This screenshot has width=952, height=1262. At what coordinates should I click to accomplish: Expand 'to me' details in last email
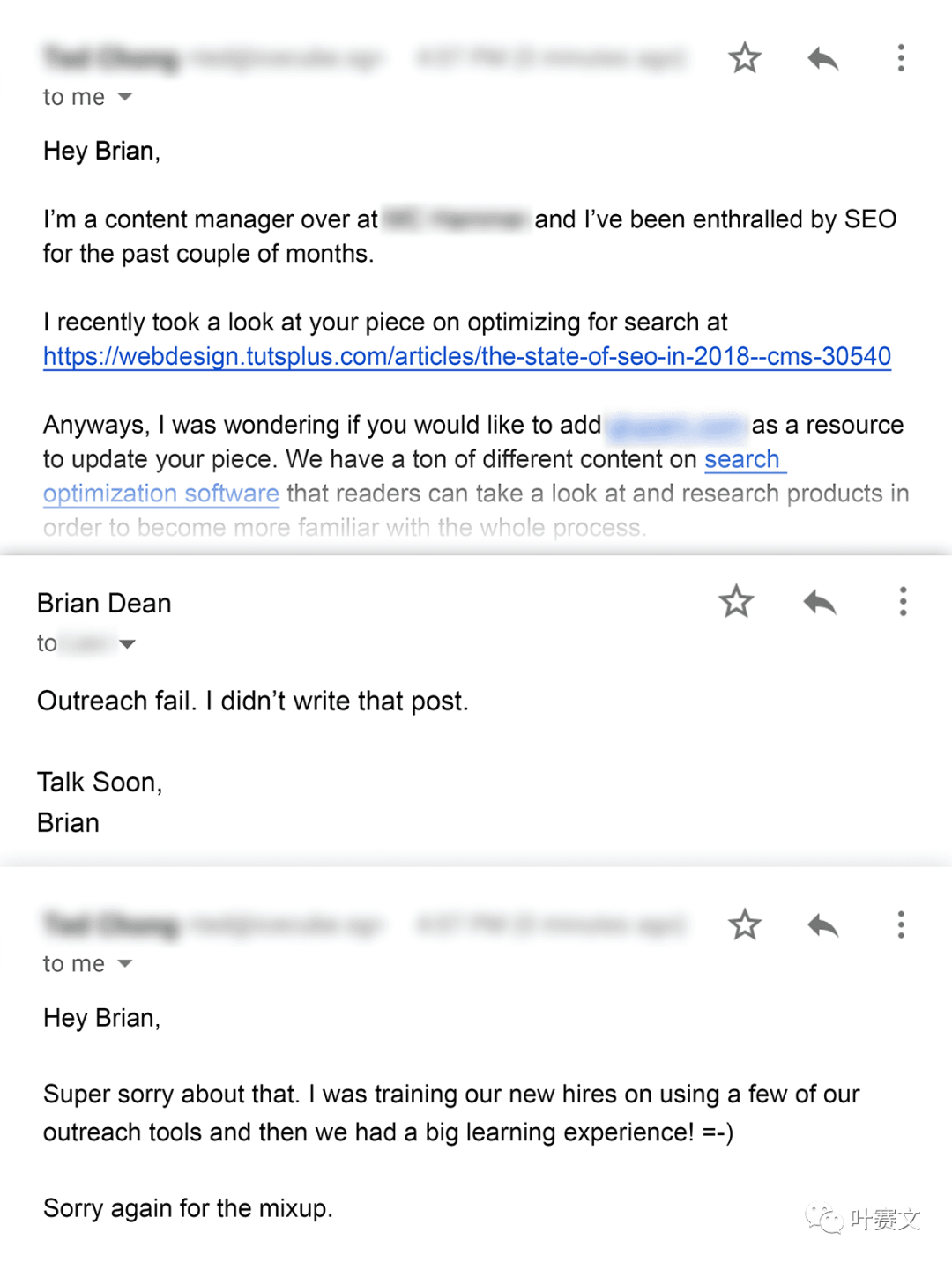[125, 964]
